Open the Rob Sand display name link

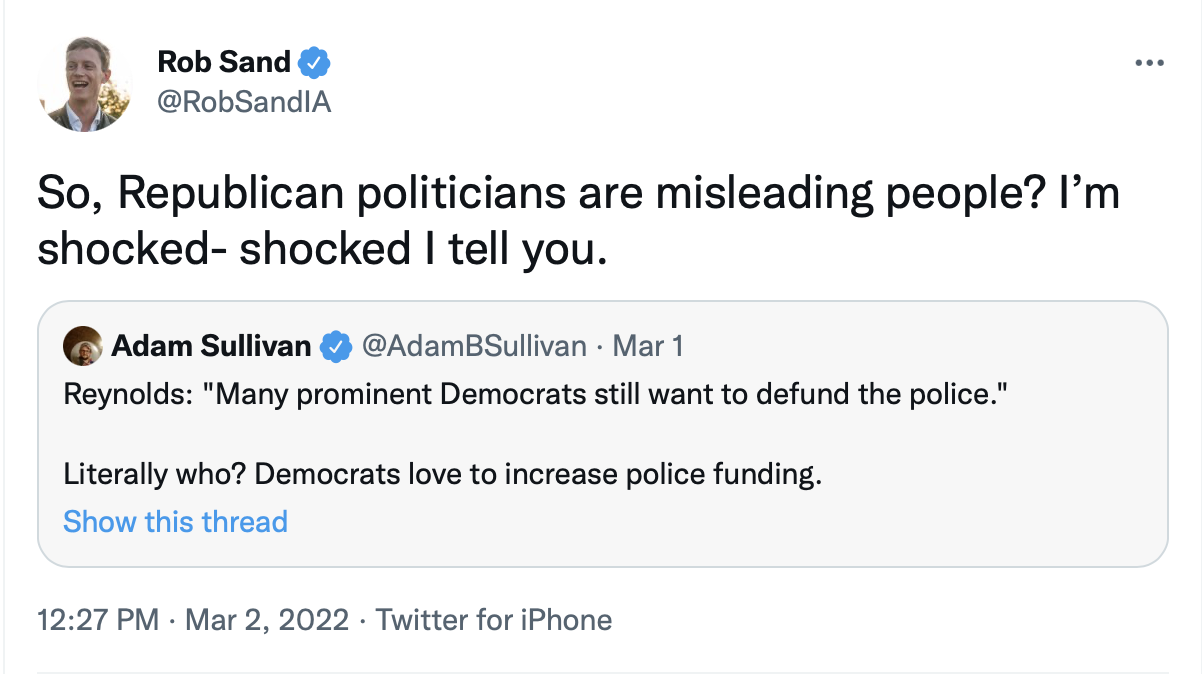tap(224, 63)
